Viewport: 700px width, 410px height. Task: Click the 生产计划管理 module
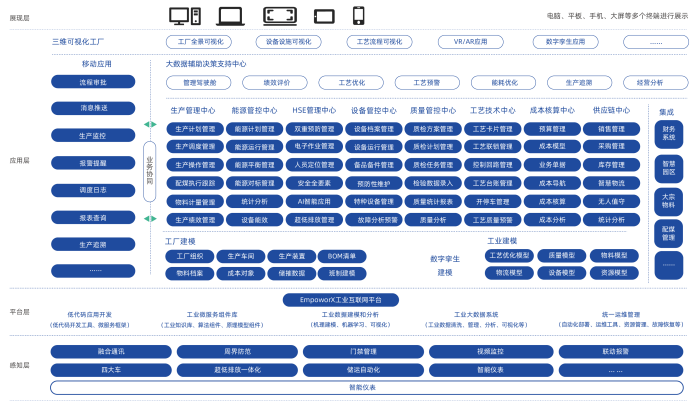coord(194,129)
